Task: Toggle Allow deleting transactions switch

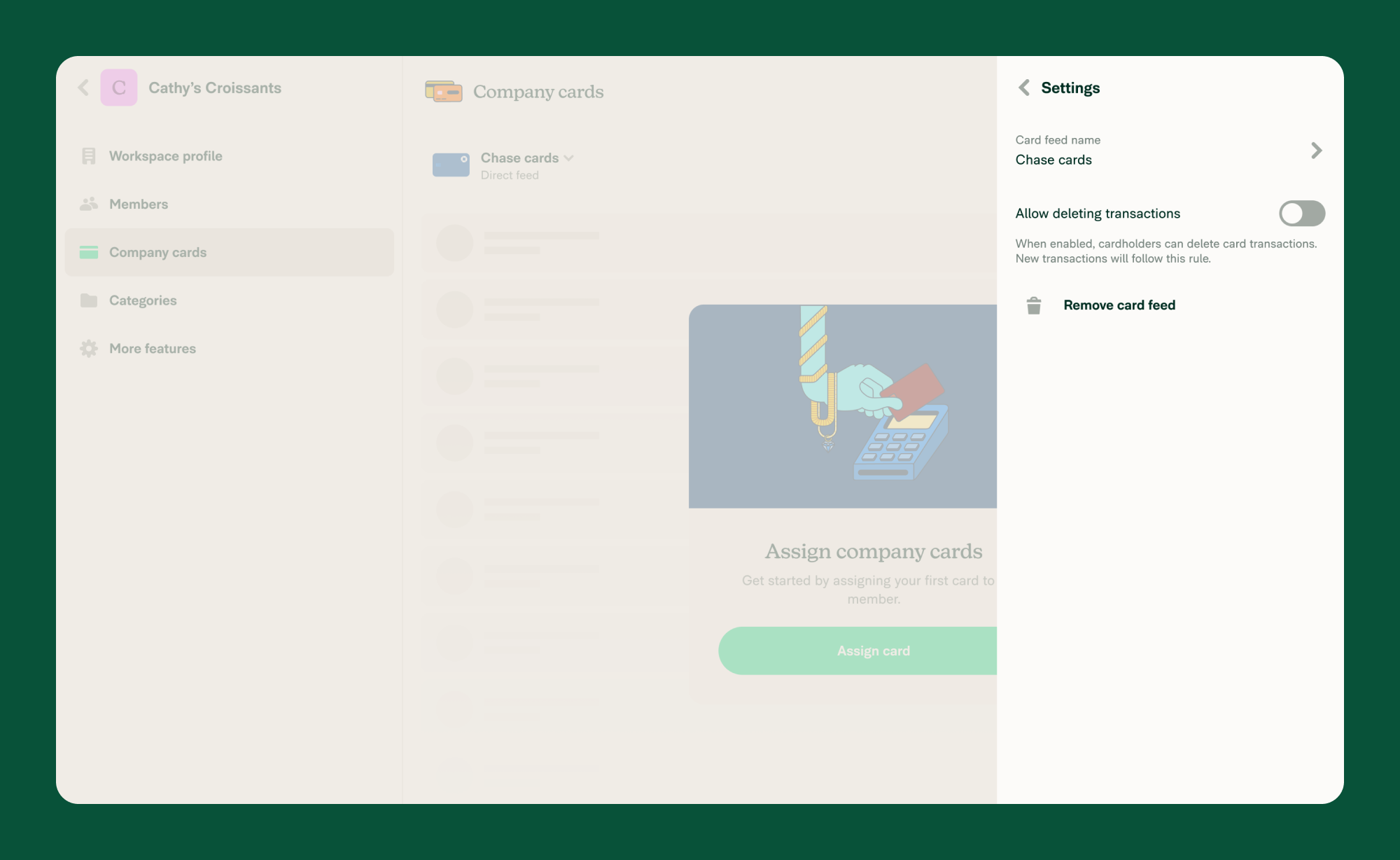Action: point(1303,213)
